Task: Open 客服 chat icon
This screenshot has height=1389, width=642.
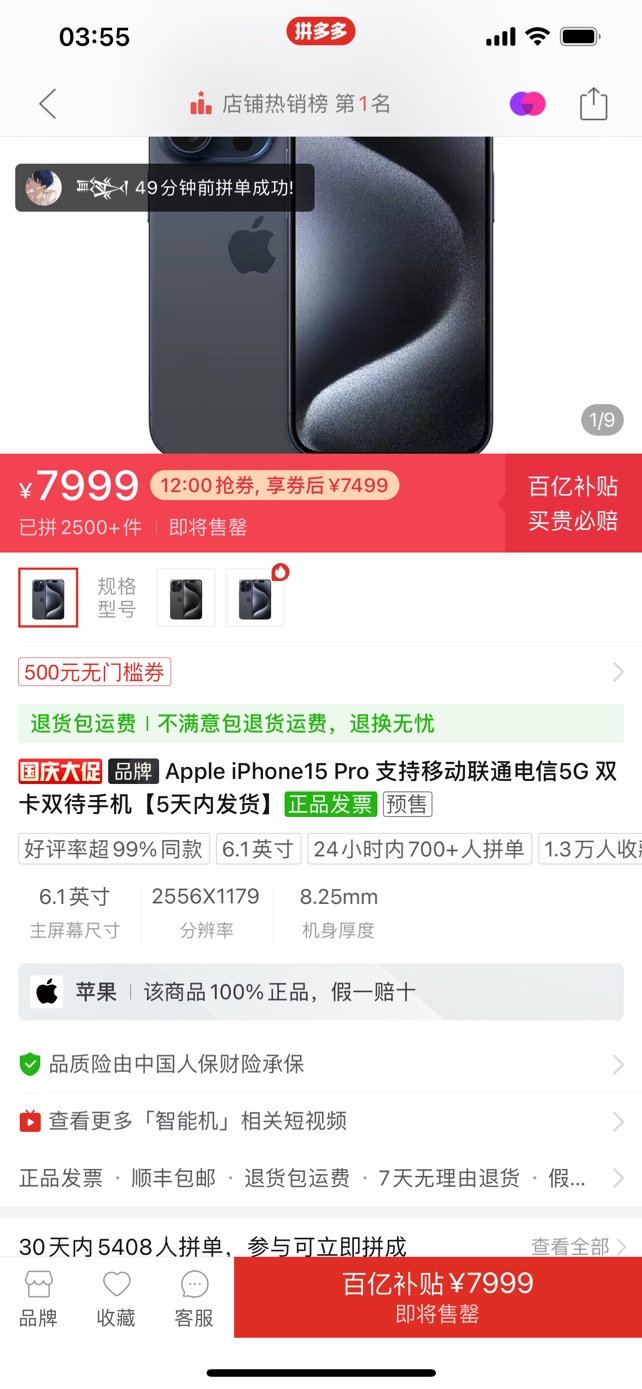Action: pyautogui.click(x=194, y=1298)
